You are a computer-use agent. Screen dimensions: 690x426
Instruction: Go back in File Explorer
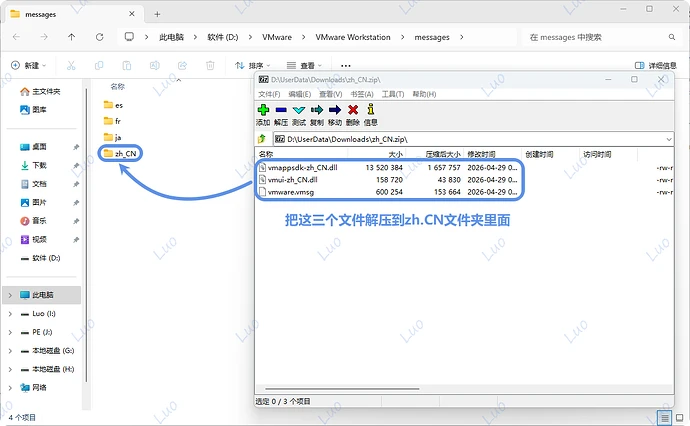tap(16, 37)
